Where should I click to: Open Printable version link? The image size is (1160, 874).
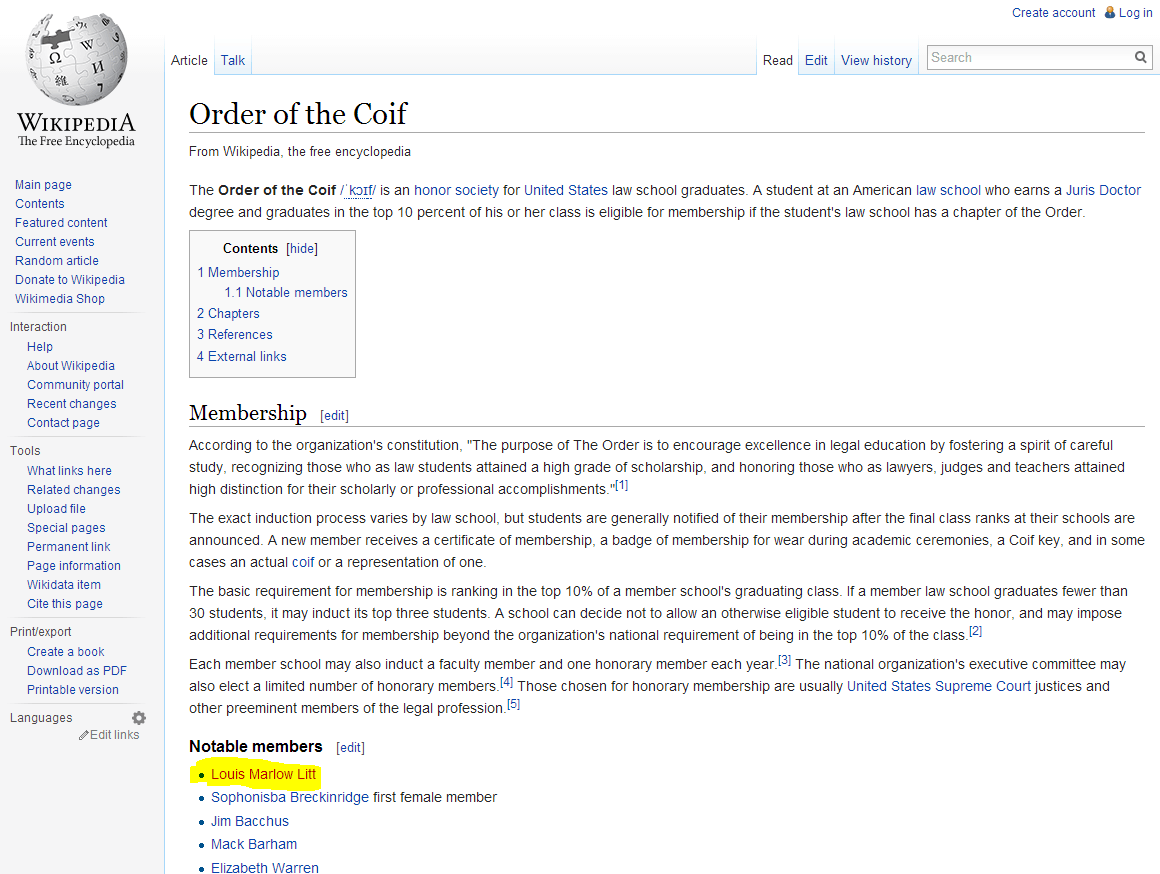coord(72,690)
